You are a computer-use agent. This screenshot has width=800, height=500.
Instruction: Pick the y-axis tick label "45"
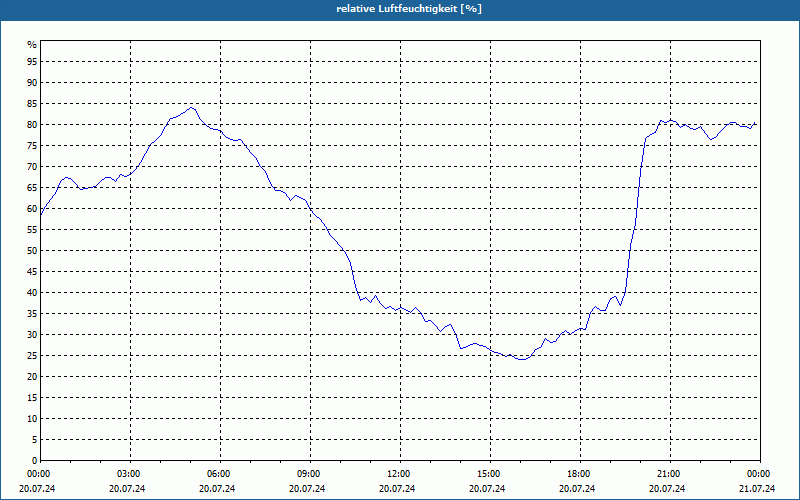pos(32,271)
